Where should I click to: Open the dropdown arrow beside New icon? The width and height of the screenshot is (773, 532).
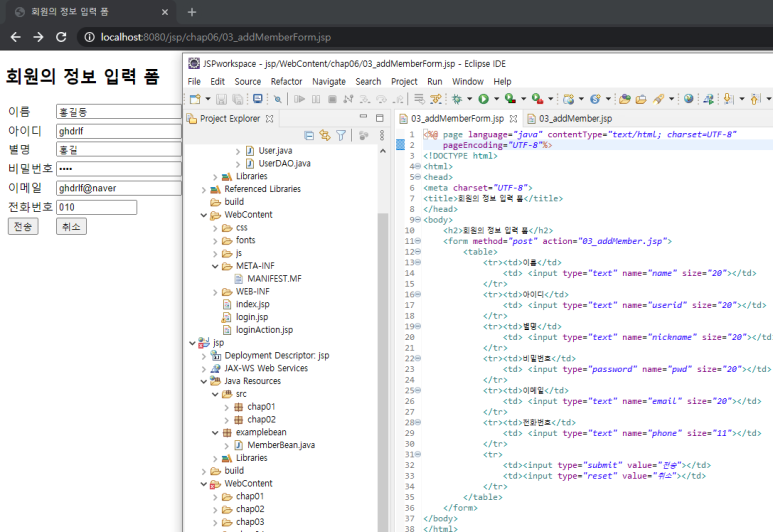point(208,99)
